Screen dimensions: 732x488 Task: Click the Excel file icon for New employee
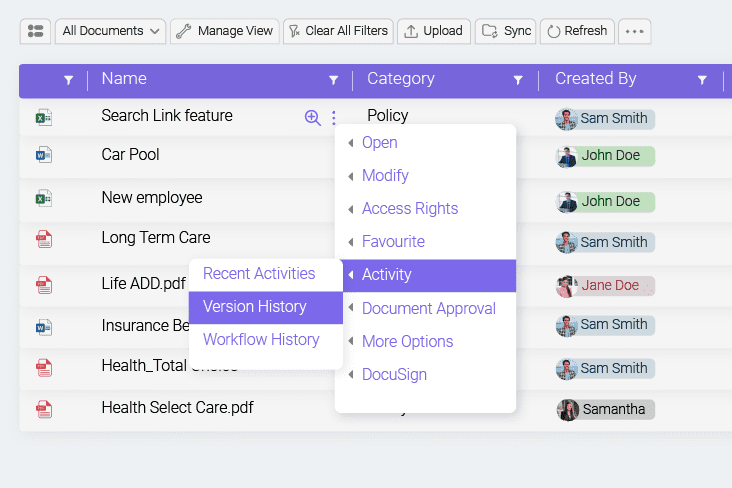coord(44,199)
